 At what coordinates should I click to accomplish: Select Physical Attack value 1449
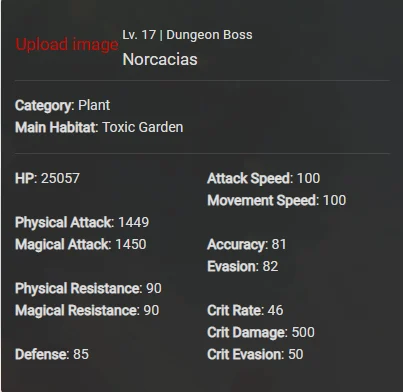coord(133,222)
